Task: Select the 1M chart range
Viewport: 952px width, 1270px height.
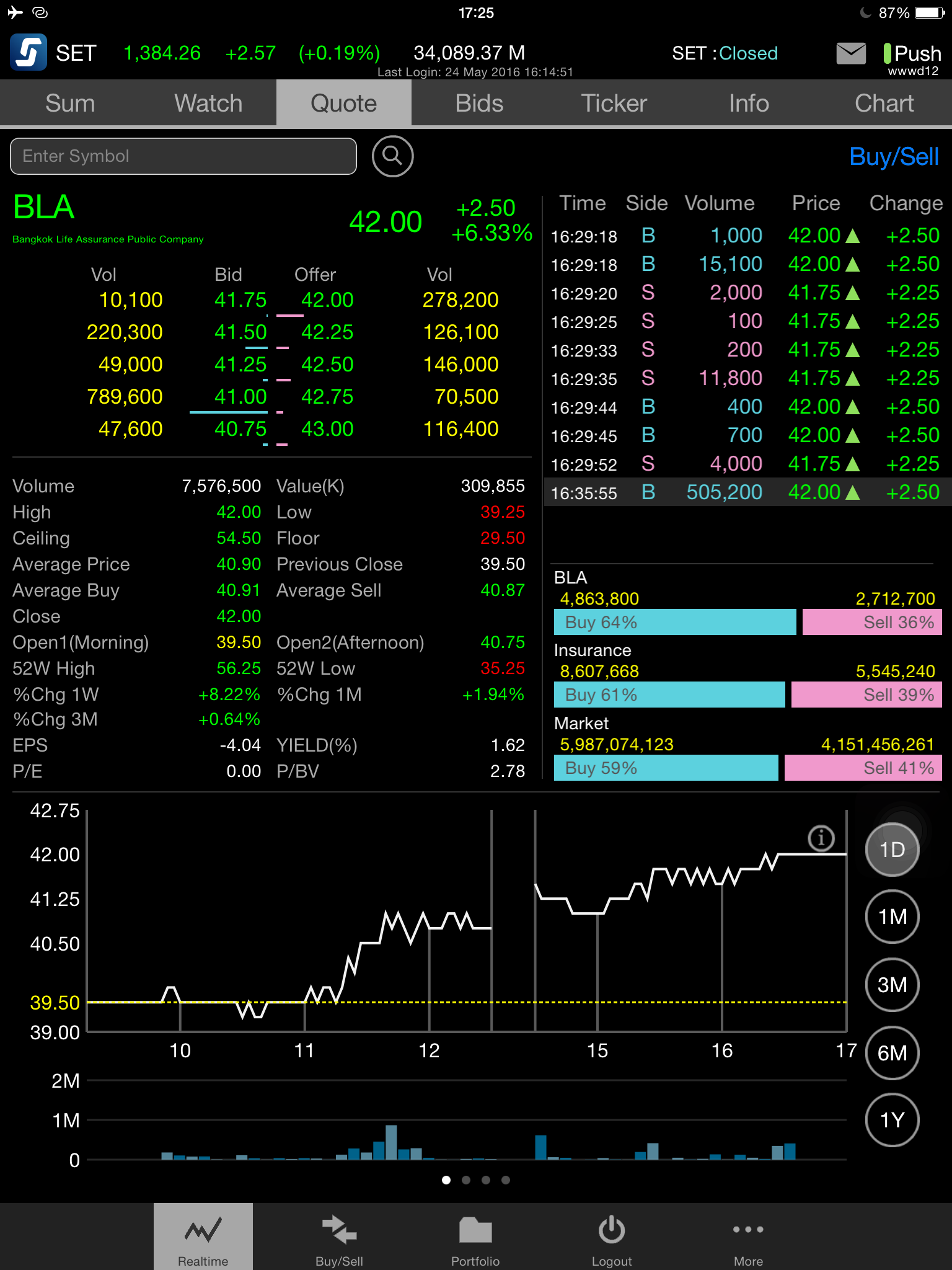Action: click(x=892, y=917)
